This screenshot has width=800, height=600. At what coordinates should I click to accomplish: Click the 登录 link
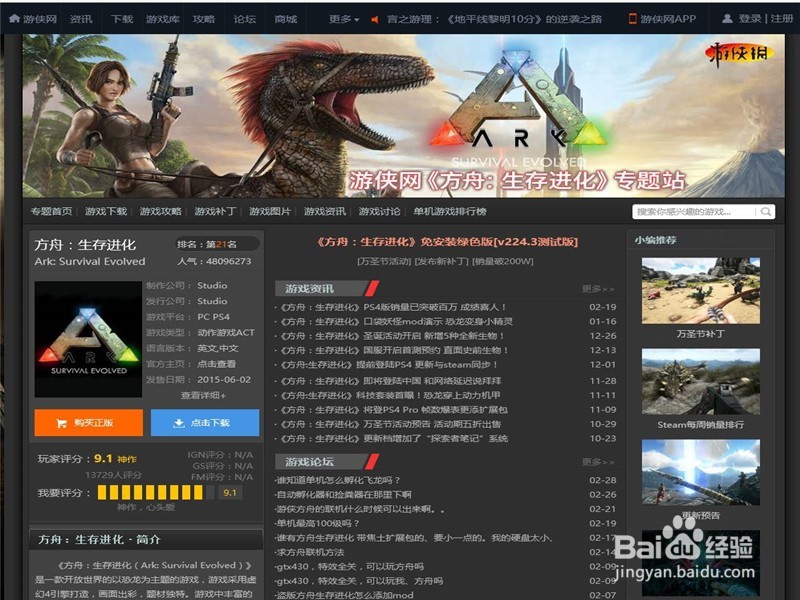coord(750,19)
